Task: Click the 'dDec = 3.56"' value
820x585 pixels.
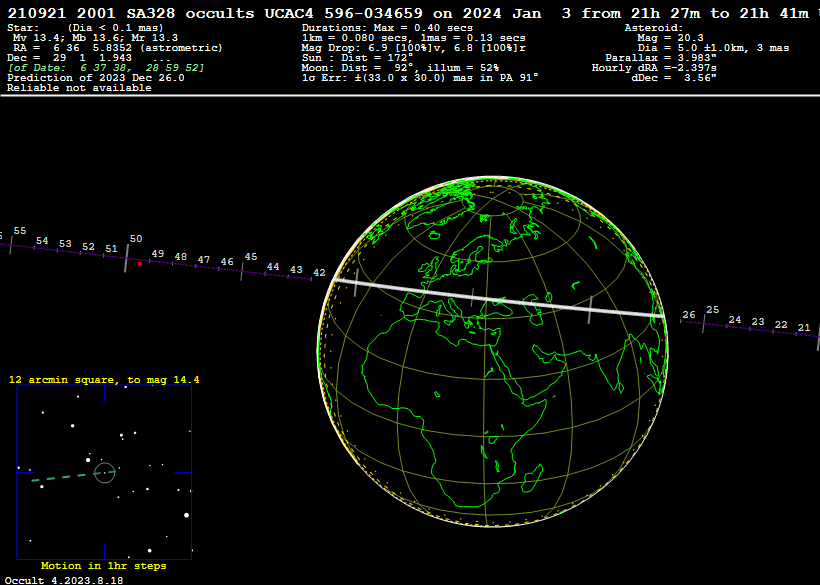Action: click(674, 78)
